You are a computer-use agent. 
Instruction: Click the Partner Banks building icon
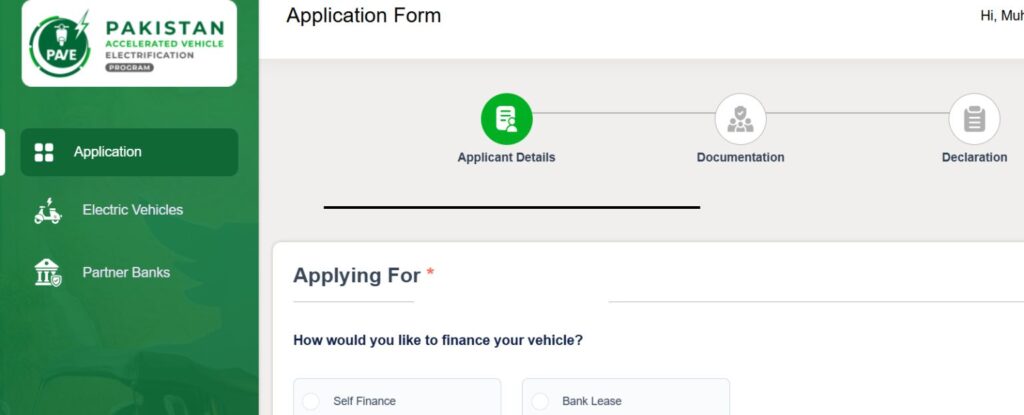[47, 273]
